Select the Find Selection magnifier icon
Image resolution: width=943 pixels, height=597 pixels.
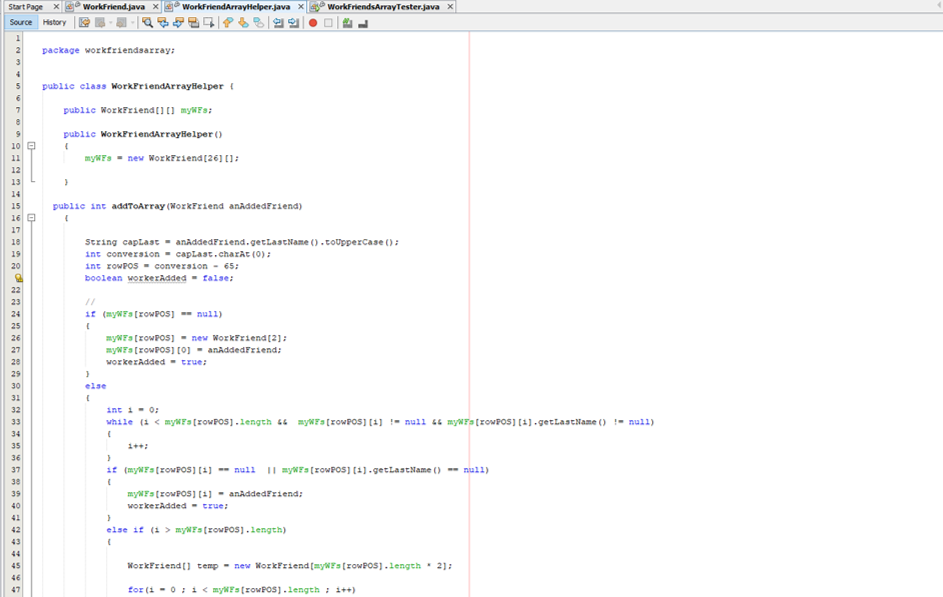click(x=148, y=22)
